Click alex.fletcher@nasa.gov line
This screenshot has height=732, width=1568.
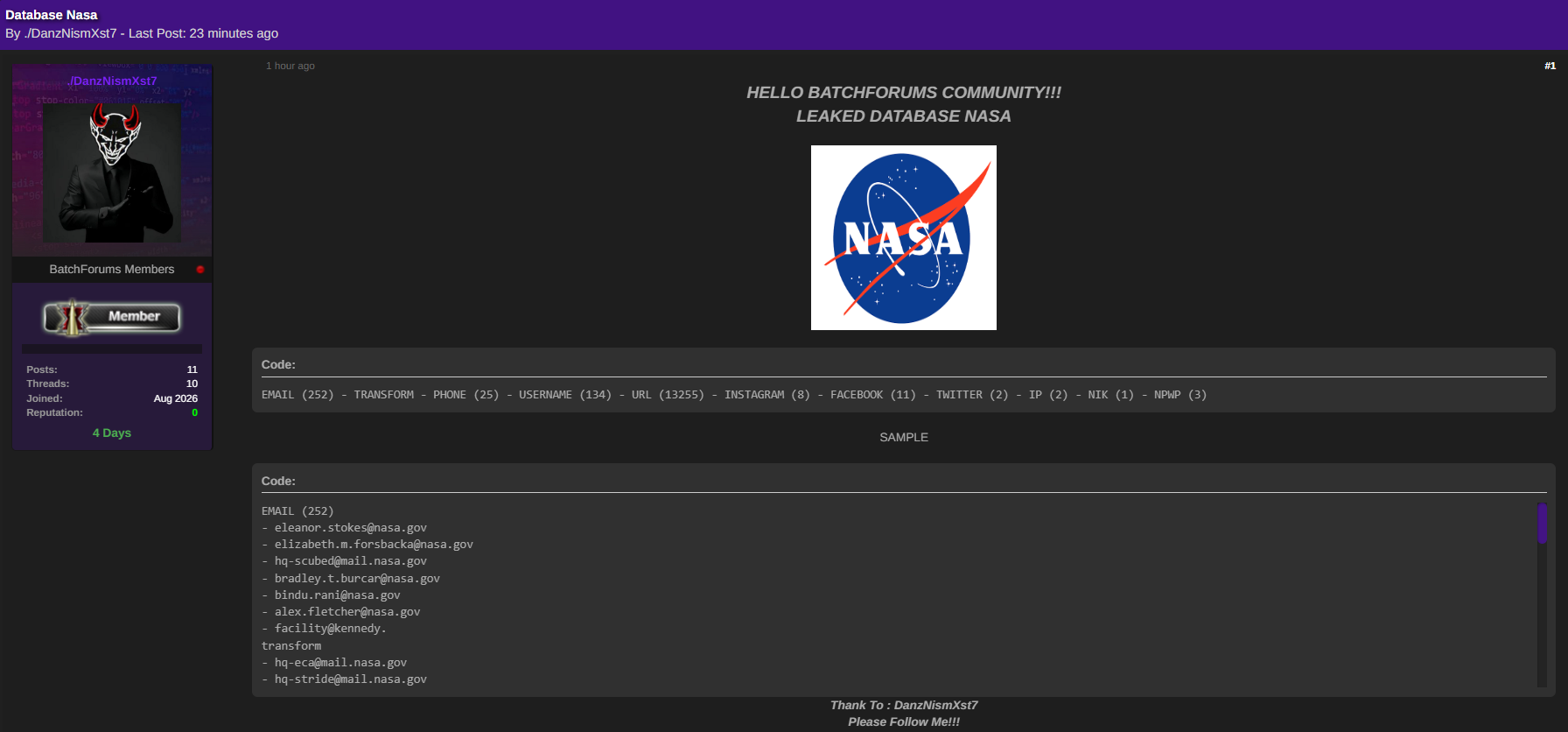(347, 612)
